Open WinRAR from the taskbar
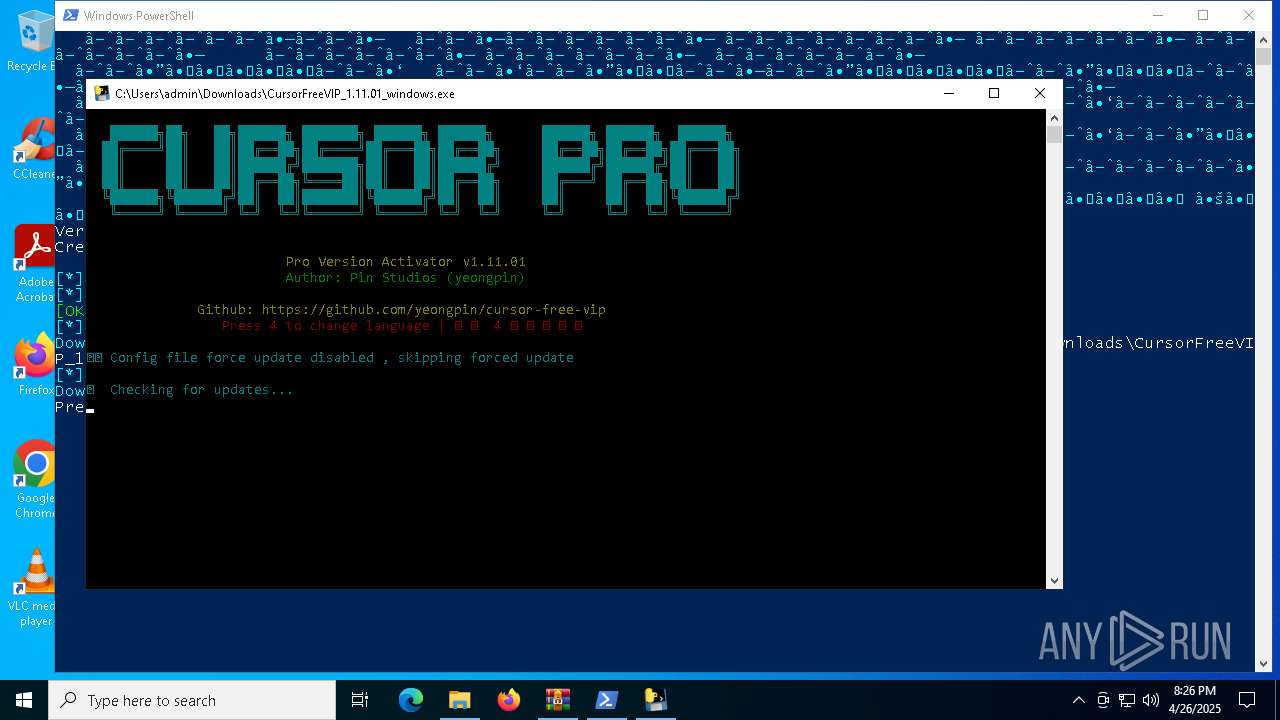The width and height of the screenshot is (1280, 720). point(558,700)
